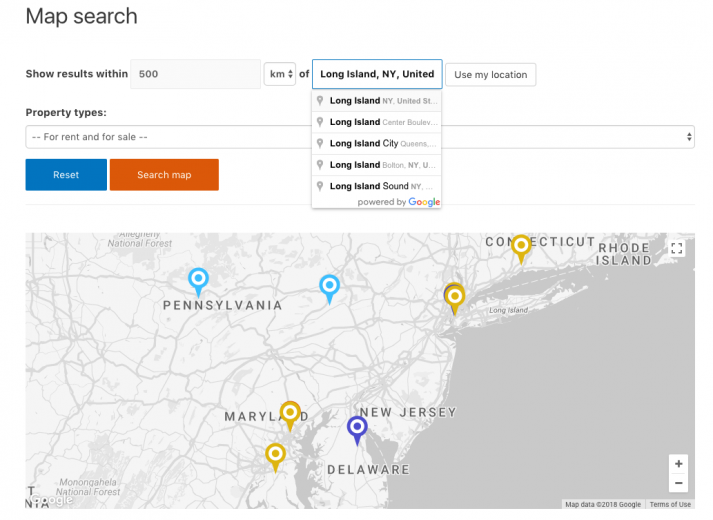Click the light blue pin in eastern Pennsylvania
Image resolution: width=713 pixels, height=520 pixels.
pyautogui.click(x=329, y=289)
